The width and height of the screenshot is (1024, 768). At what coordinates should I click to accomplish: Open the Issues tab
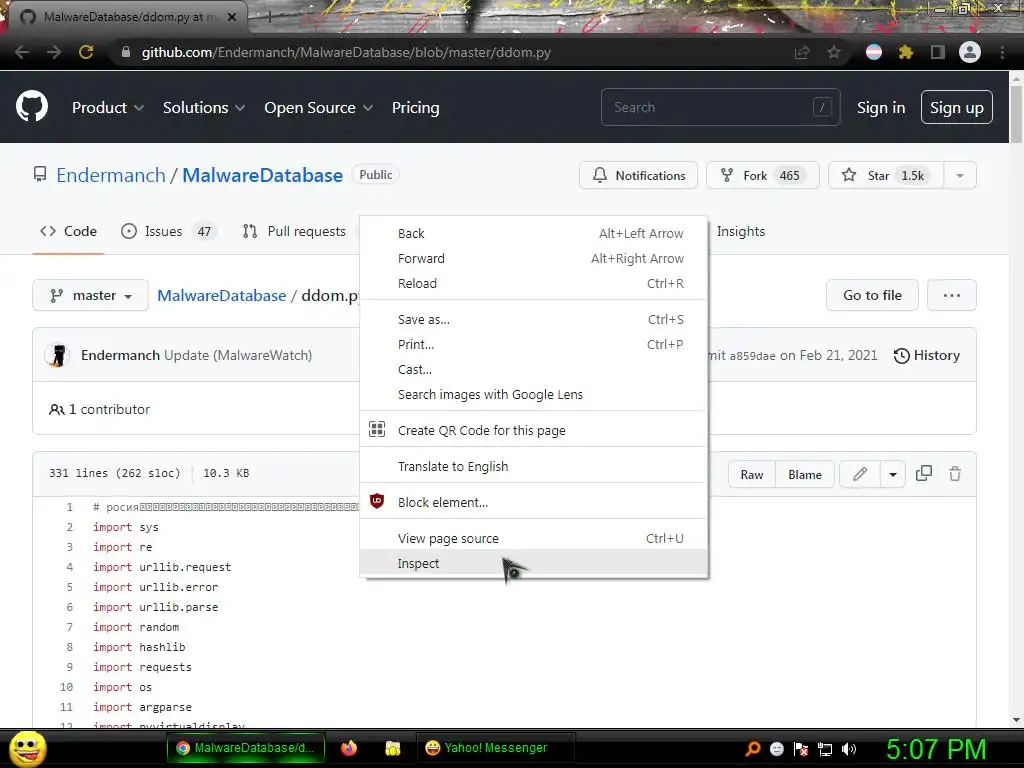click(x=168, y=231)
